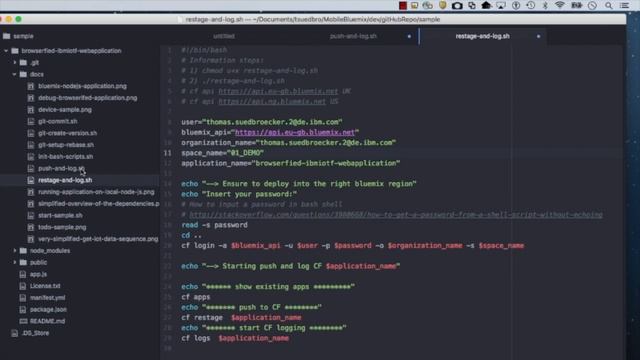Click init-bash-scripts.sh file icon
Image resolution: width=640 pixels, height=360 pixels.
(x=31, y=157)
